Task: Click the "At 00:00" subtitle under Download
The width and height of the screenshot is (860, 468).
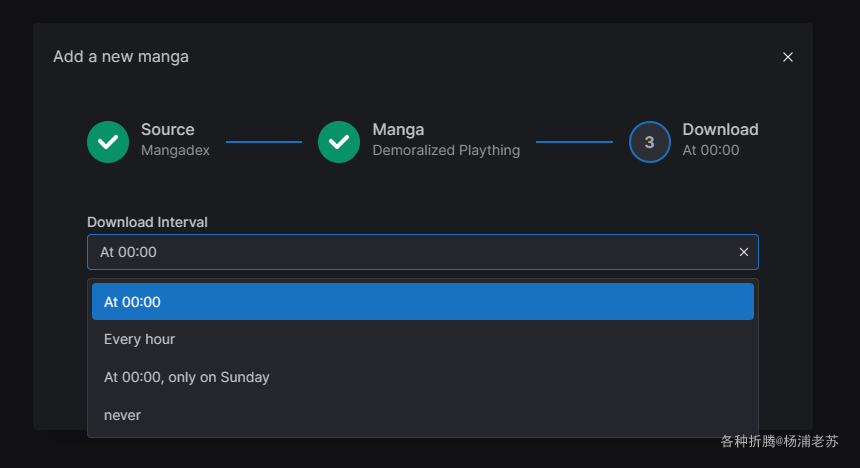Action: (710, 151)
